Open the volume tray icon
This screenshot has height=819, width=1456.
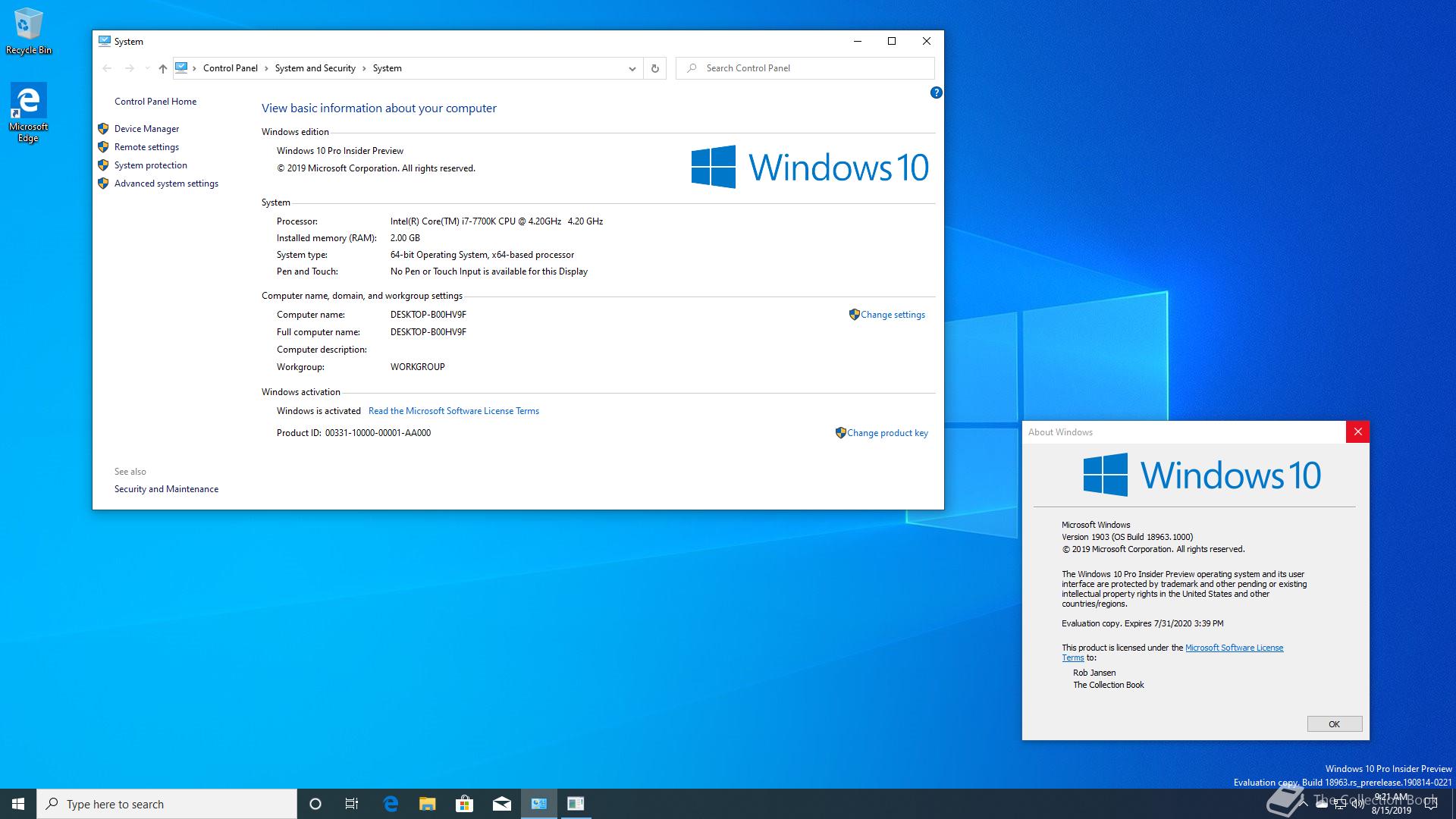[1358, 805]
